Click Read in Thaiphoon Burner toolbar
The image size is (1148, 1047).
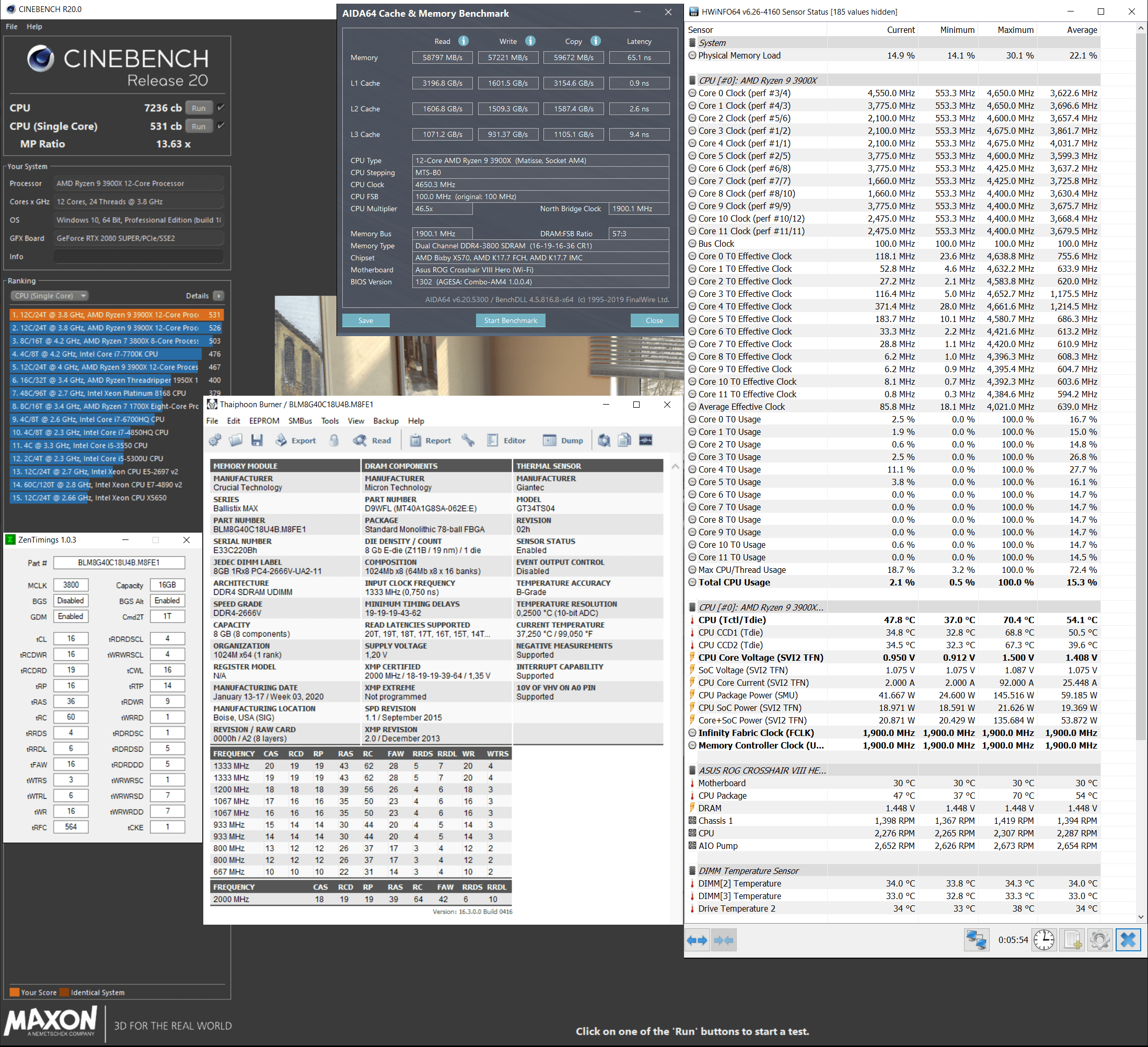(x=373, y=440)
